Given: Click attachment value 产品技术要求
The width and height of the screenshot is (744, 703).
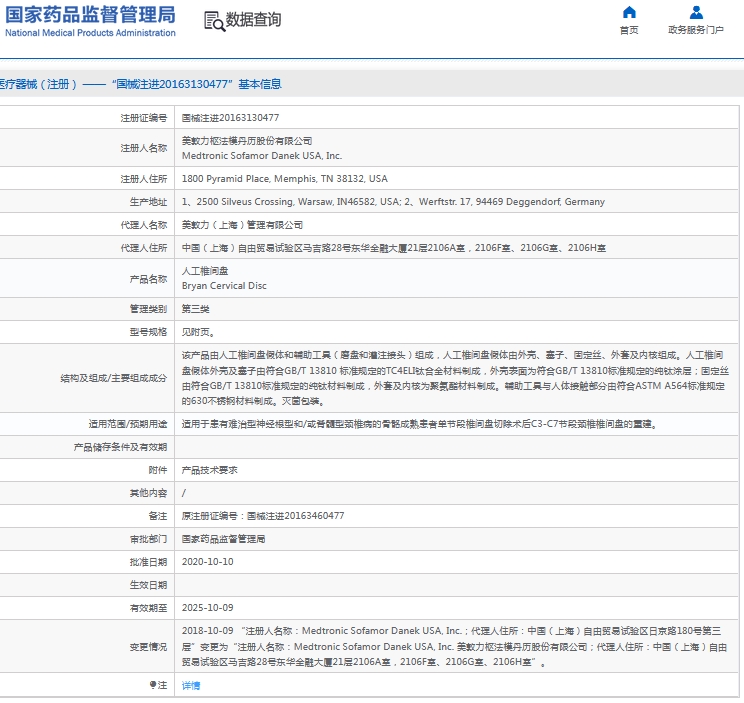Looking at the screenshot, I should [x=210, y=470].
